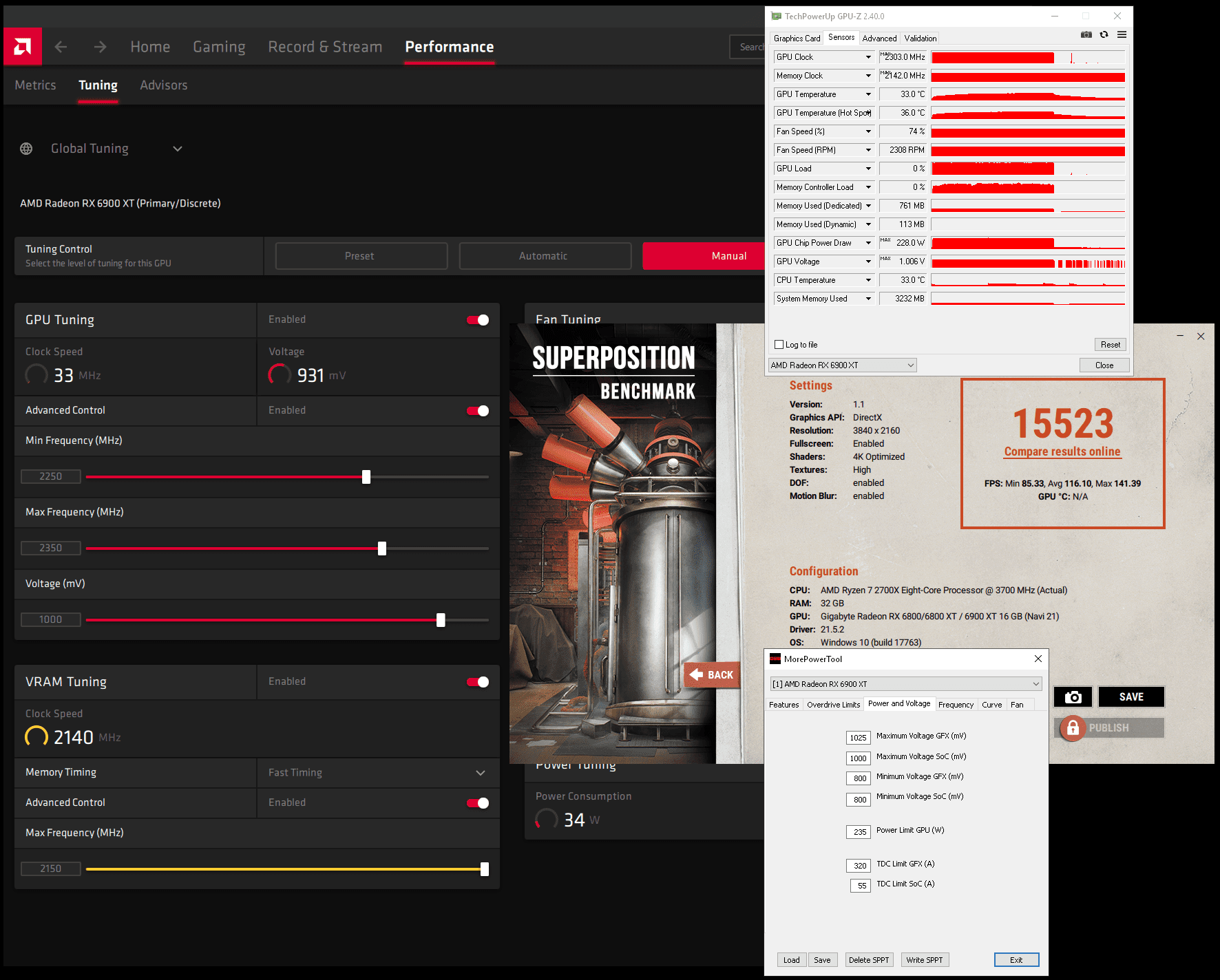1220x980 pixels.
Task: Open Memory Clock sensor dropdown
Action: pos(868,76)
